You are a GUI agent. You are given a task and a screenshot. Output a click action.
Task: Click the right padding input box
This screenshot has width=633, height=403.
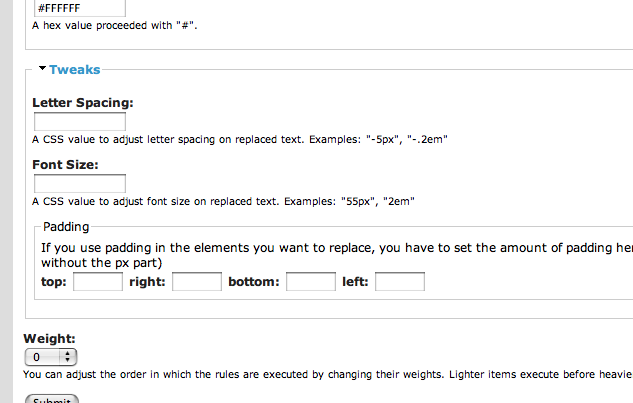197,282
